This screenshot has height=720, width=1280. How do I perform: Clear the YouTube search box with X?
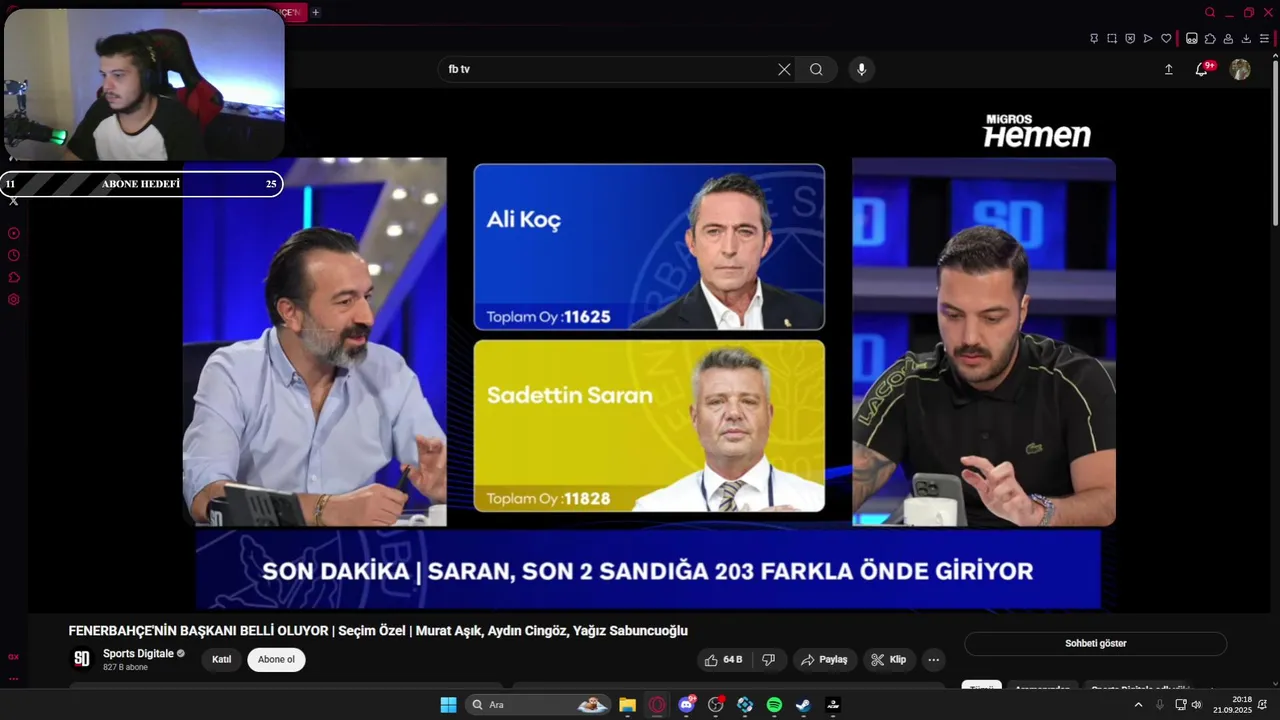784,69
